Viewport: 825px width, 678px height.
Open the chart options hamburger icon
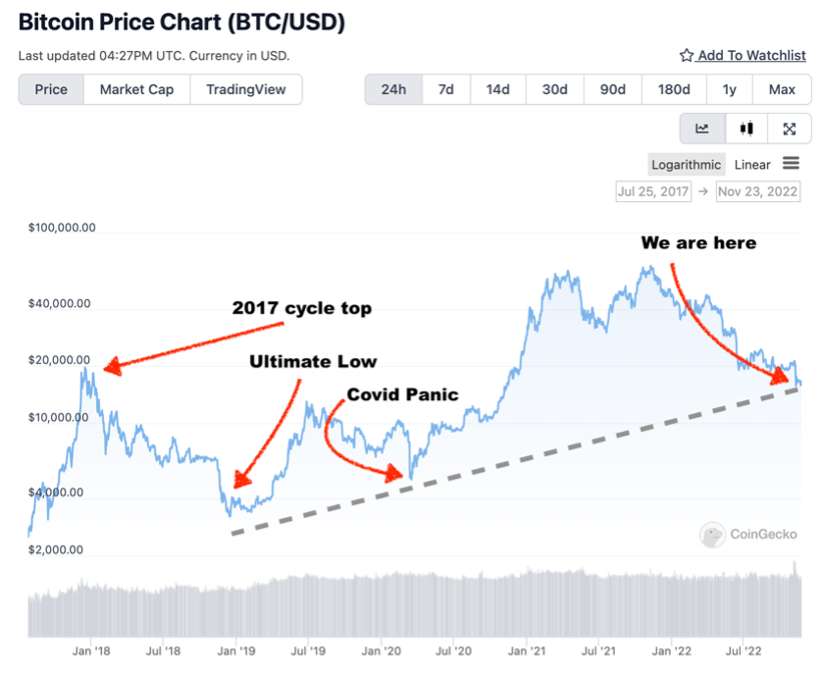[x=790, y=163]
